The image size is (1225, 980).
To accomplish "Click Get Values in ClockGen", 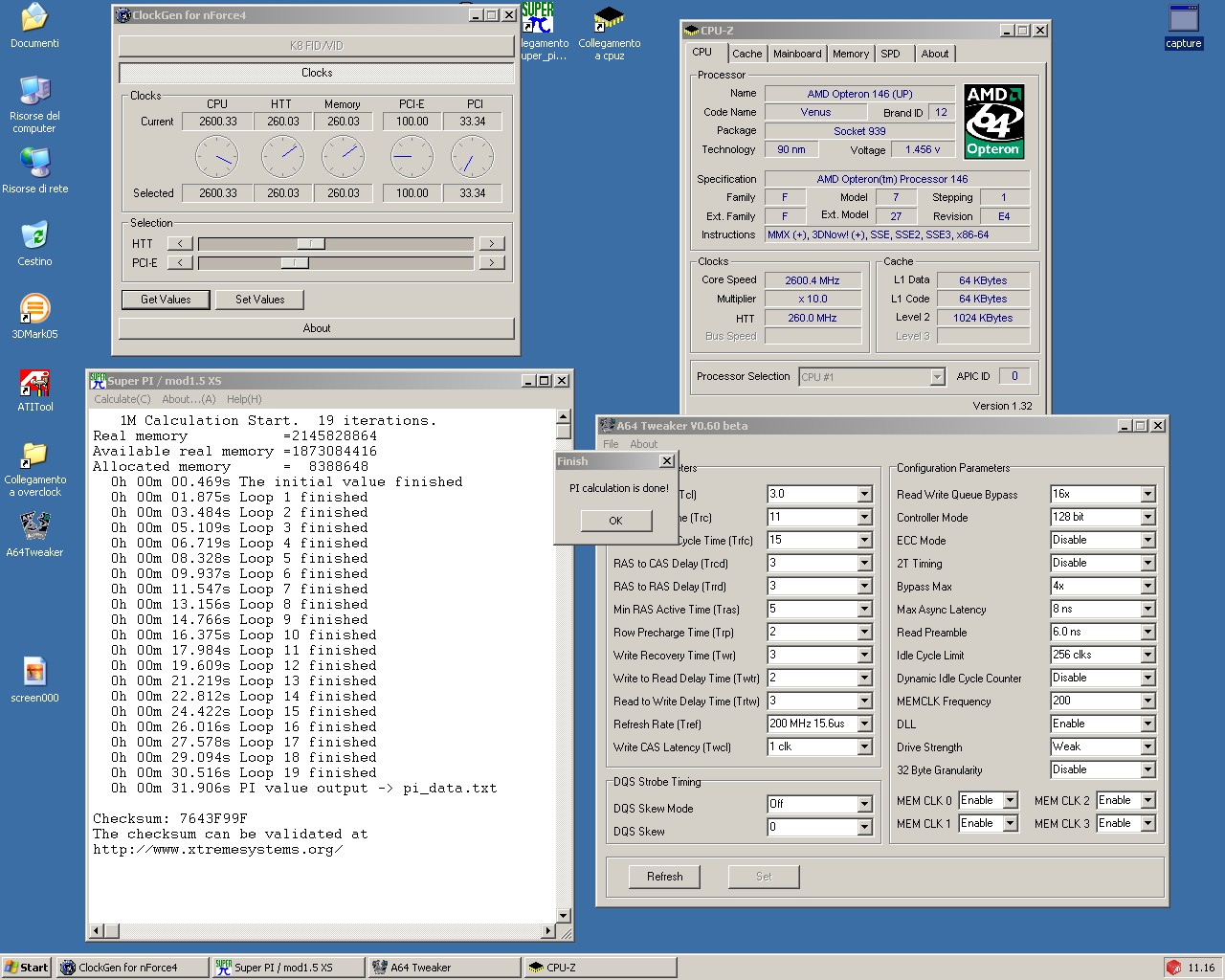I will [x=166, y=300].
